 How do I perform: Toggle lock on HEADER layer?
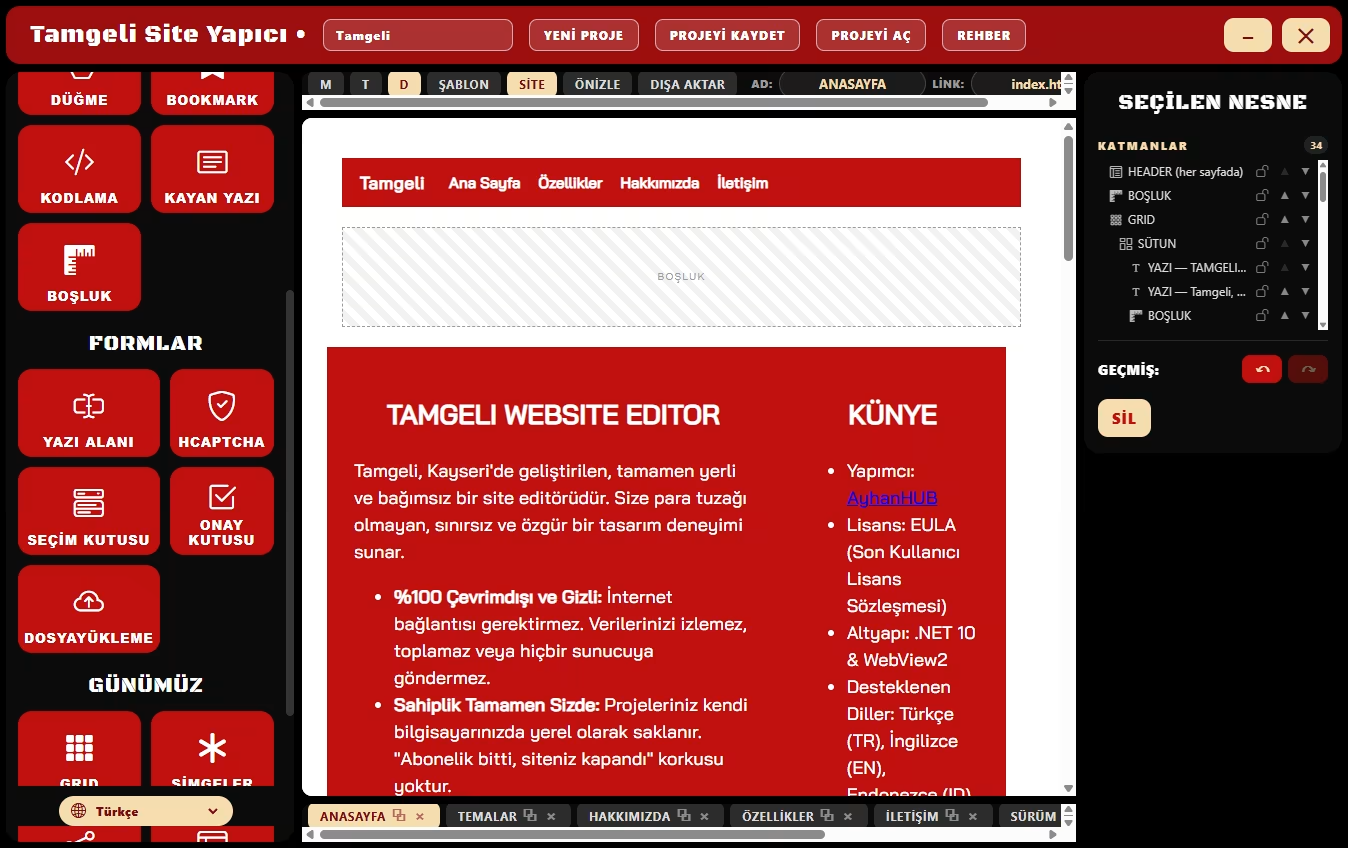point(1263,172)
